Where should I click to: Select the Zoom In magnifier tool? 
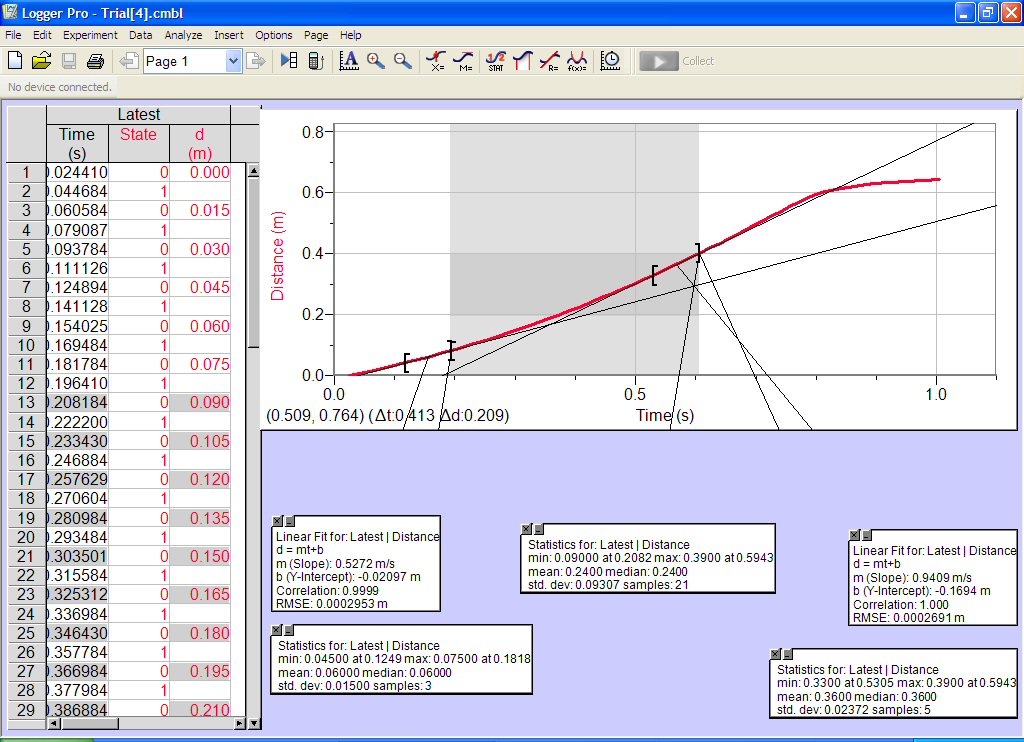pos(376,61)
